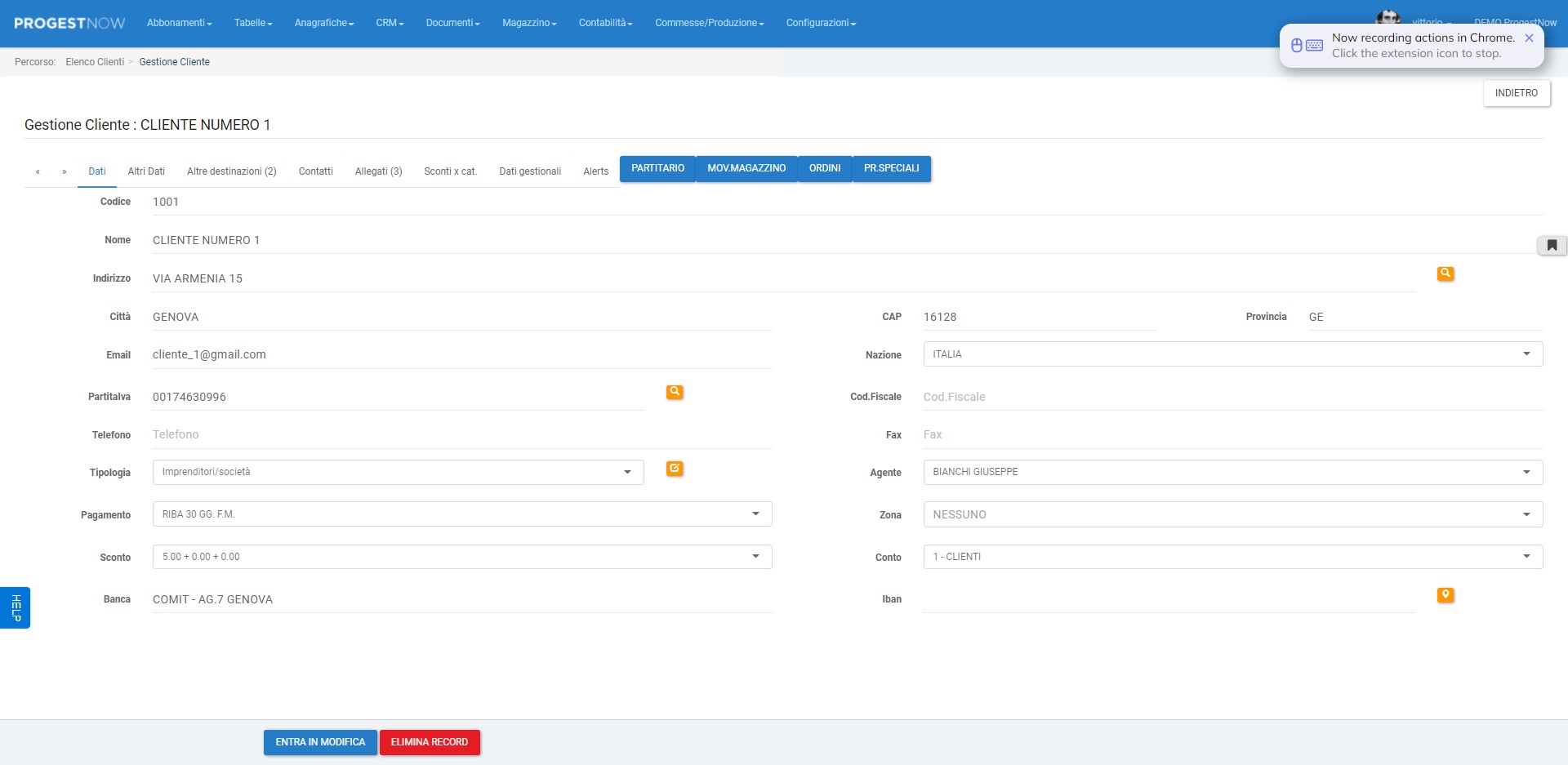The height and width of the screenshot is (765, 1568).
Task: Click the PARTITARIO button
Action: 657,168
